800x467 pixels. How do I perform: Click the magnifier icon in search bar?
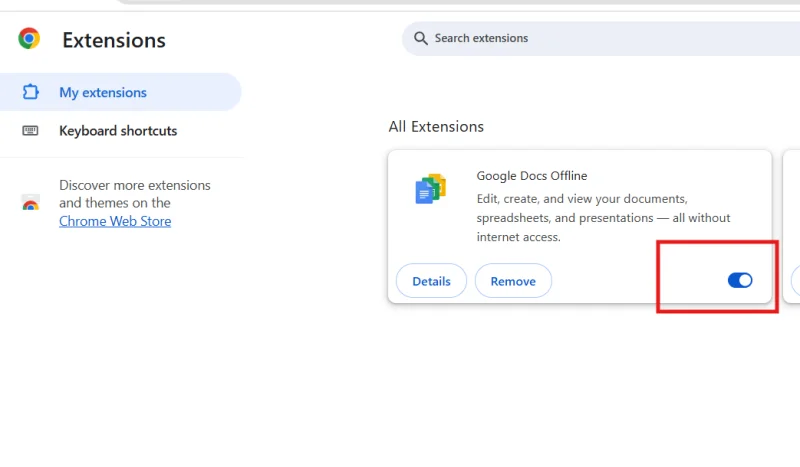coord(420,38)
